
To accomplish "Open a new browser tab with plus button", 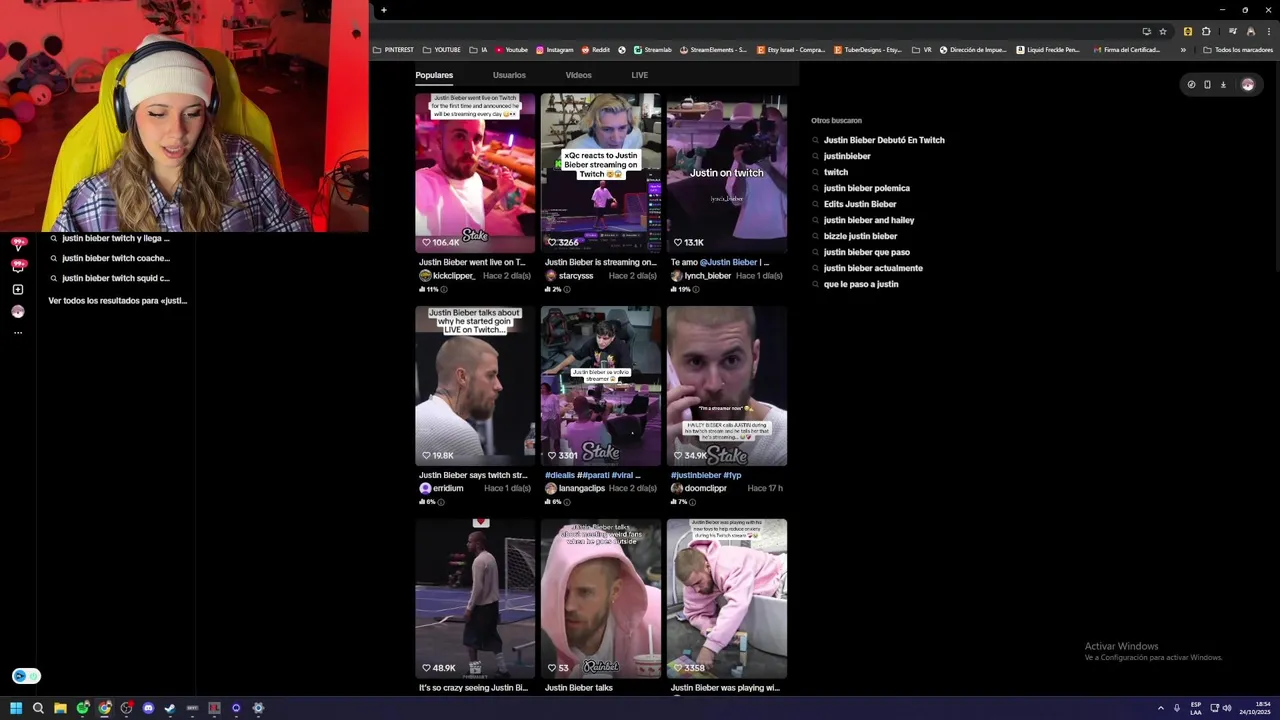I will (383, 10).
